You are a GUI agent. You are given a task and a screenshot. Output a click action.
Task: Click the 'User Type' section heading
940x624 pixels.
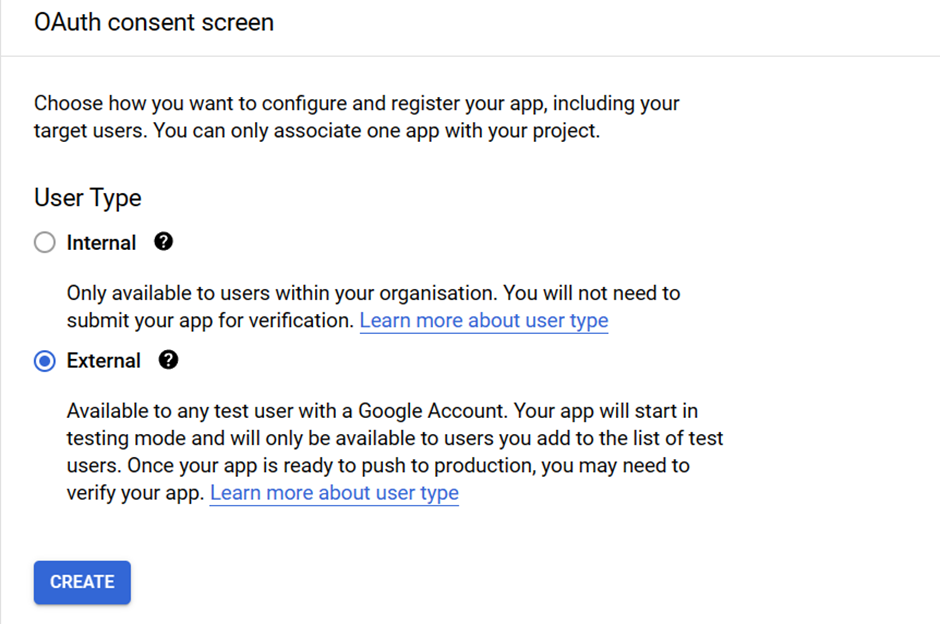pos(88,198)
